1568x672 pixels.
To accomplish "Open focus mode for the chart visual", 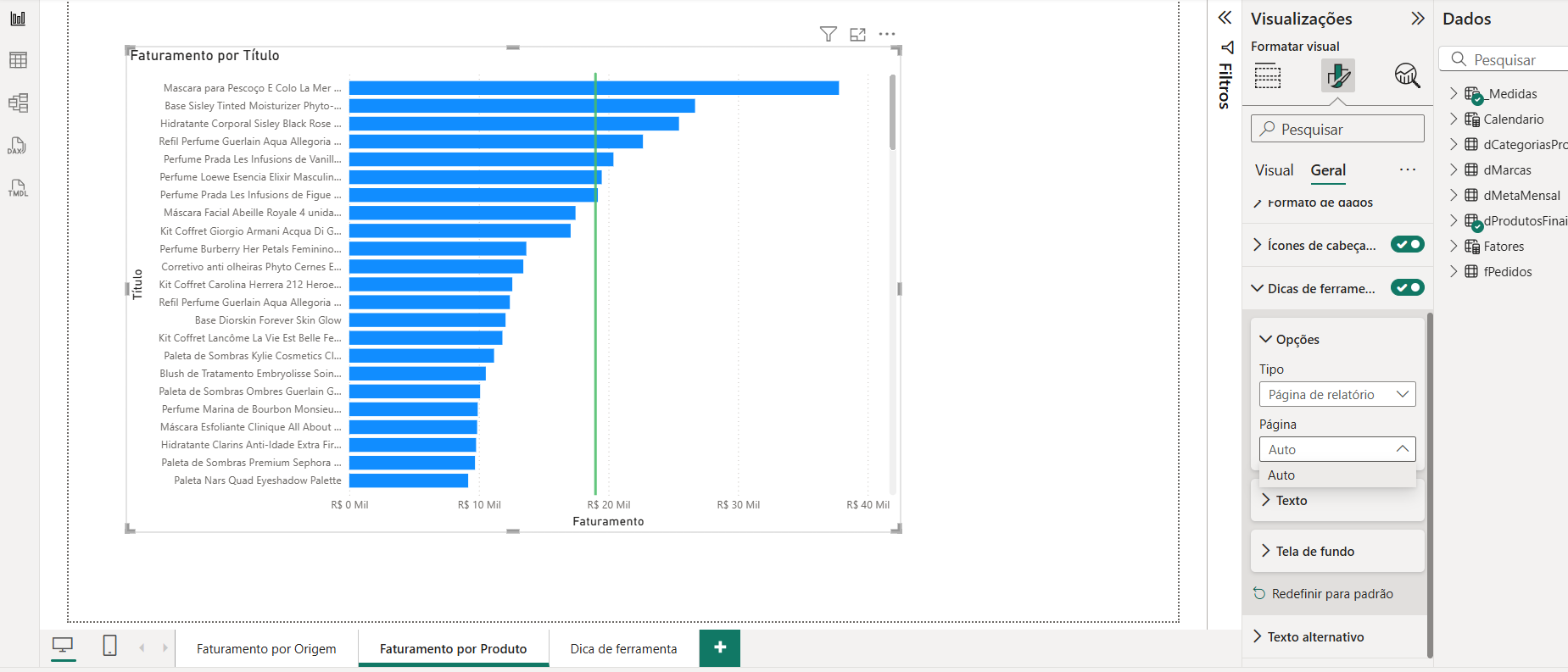I will coord(858,34).
